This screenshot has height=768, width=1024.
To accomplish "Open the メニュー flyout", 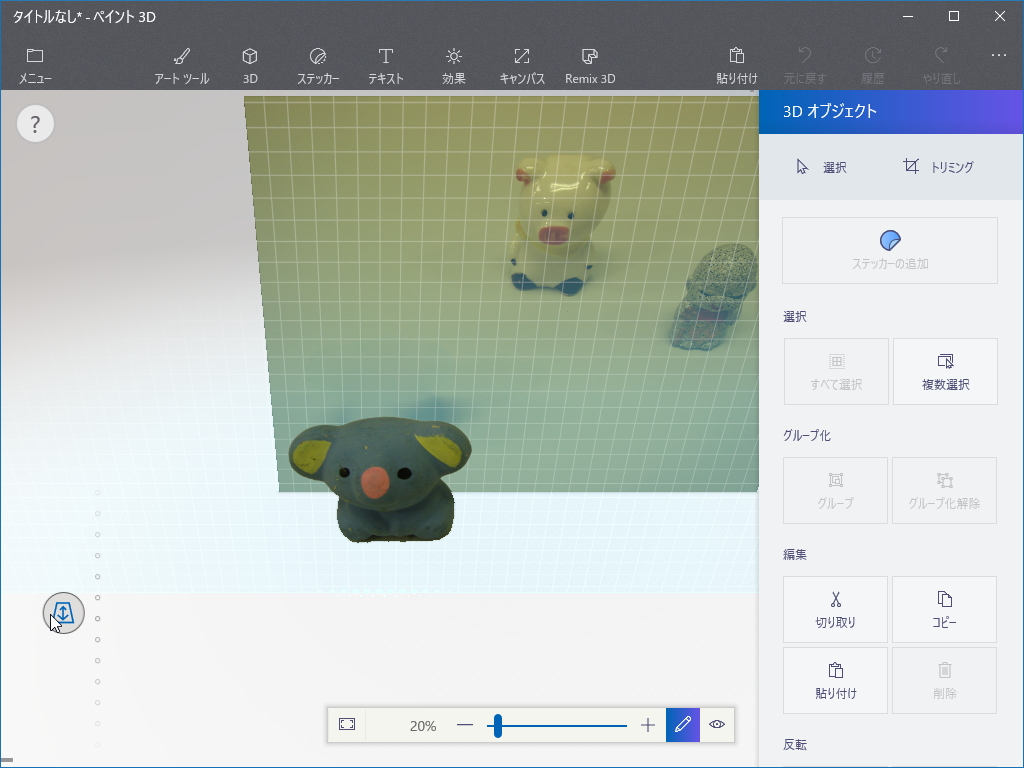I will pos(35,62).
